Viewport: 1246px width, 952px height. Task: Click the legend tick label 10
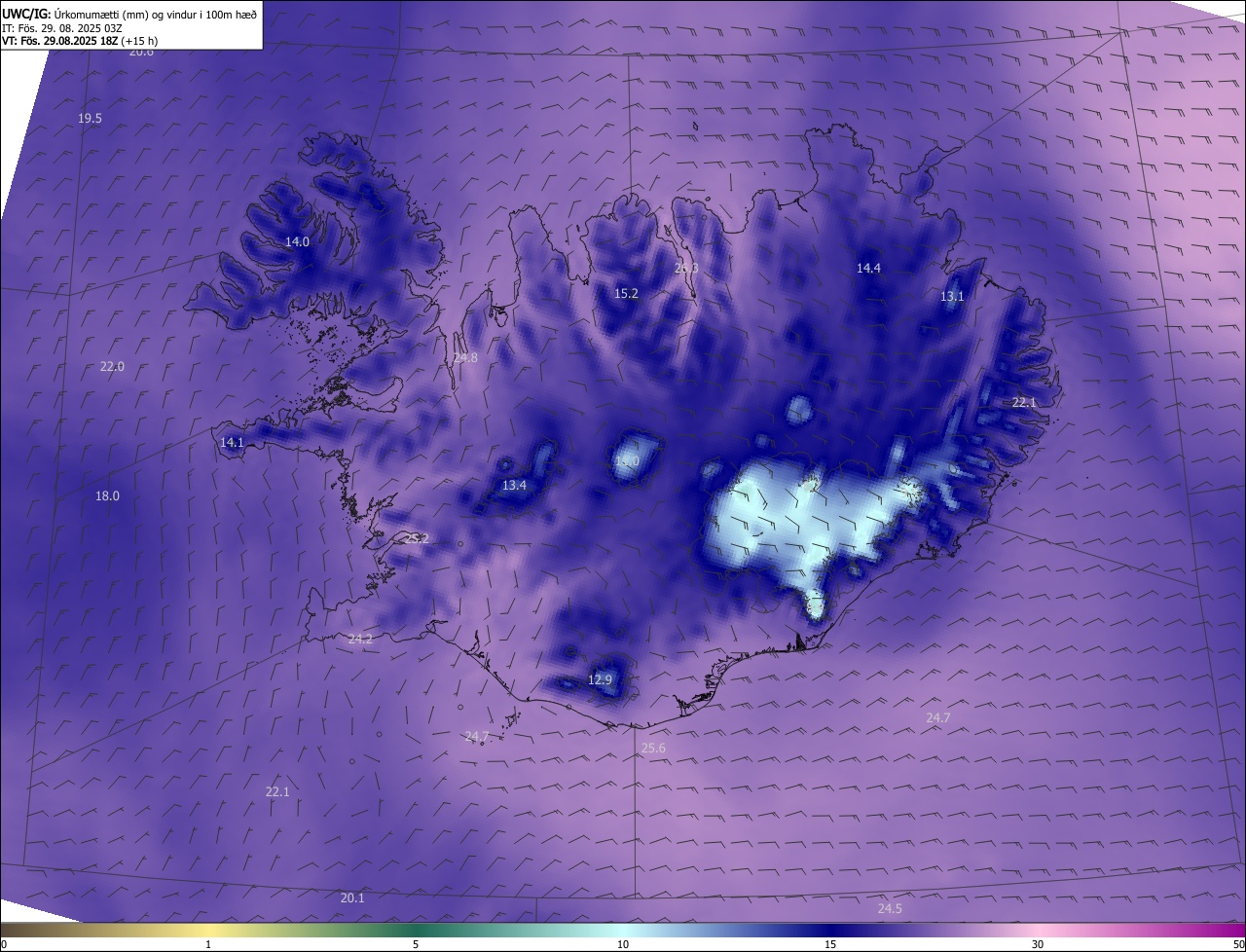tap(623, 944)
